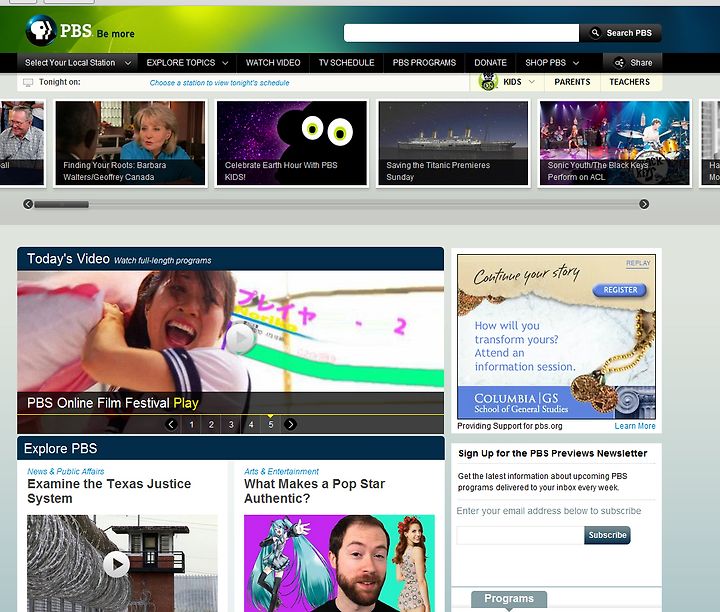Viewport: 720px width, 612px height.
Task: Open News & Public Affairs category link
Action: pyautogui.click(x=66, y=472)
